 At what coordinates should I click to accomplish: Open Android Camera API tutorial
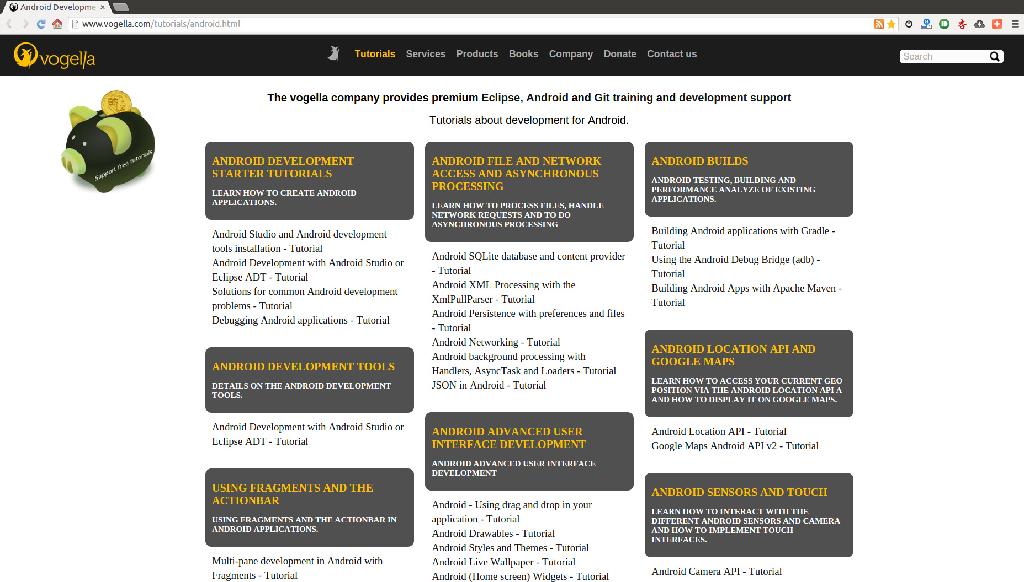coord(716,572)
